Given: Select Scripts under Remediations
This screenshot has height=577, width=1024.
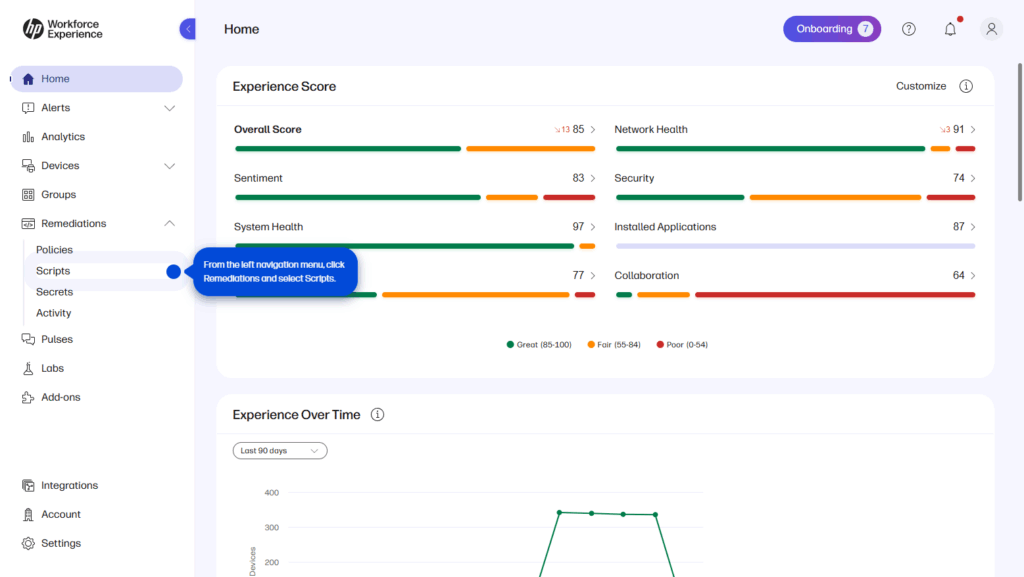Looking at the screenshot, I should click(x=53, y=271).
